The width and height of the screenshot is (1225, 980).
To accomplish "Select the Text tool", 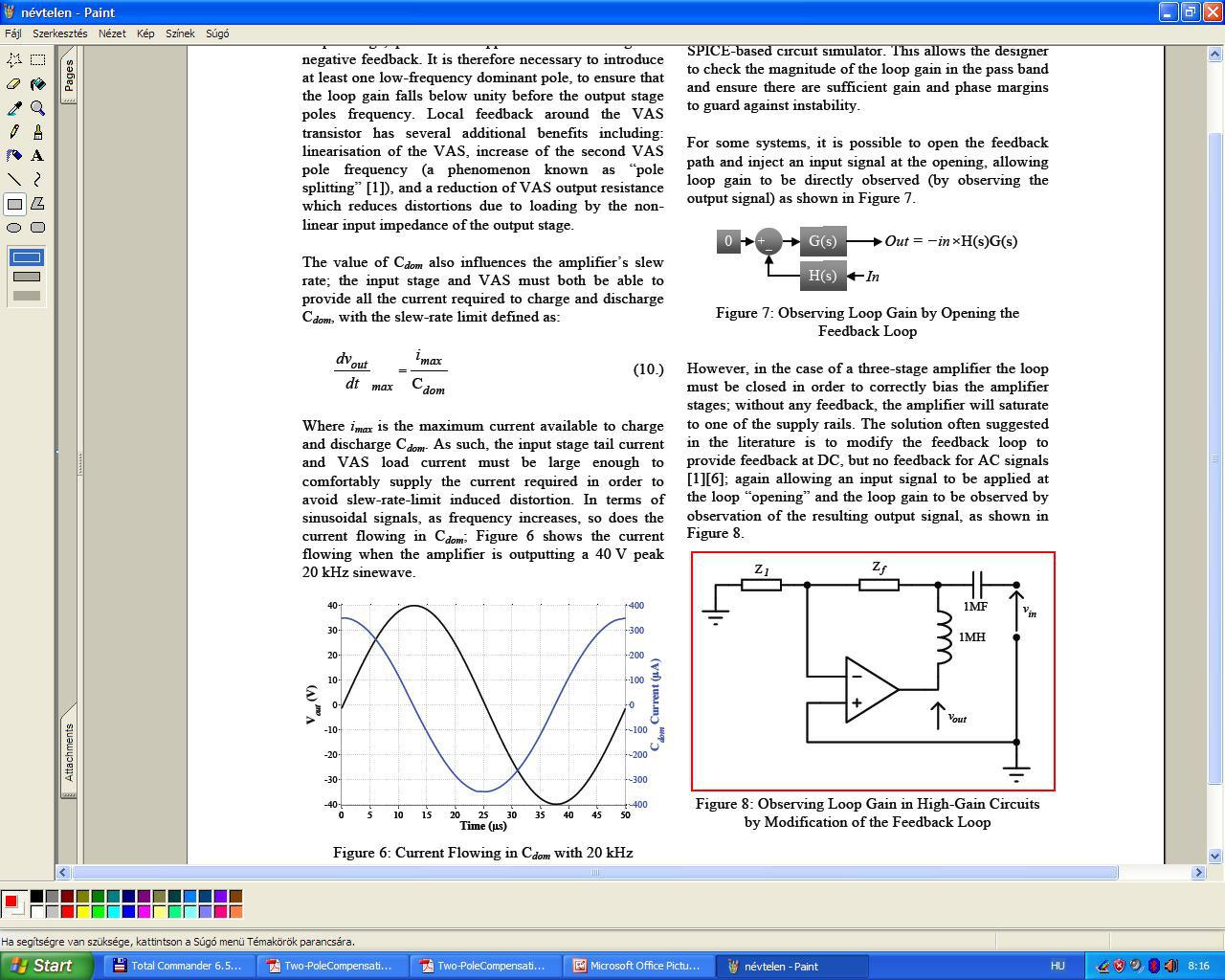I will 37,156.
